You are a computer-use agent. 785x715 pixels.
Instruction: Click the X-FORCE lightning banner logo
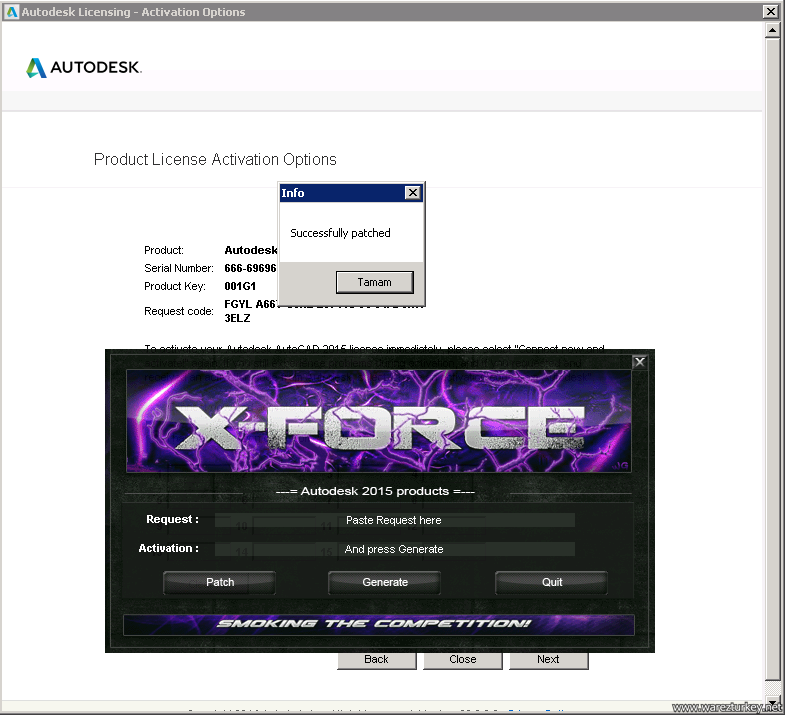coord(379,421)
